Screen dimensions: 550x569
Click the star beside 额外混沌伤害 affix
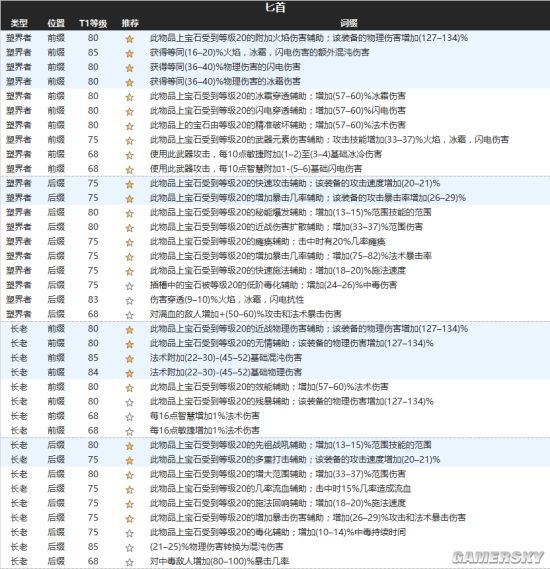130,53
